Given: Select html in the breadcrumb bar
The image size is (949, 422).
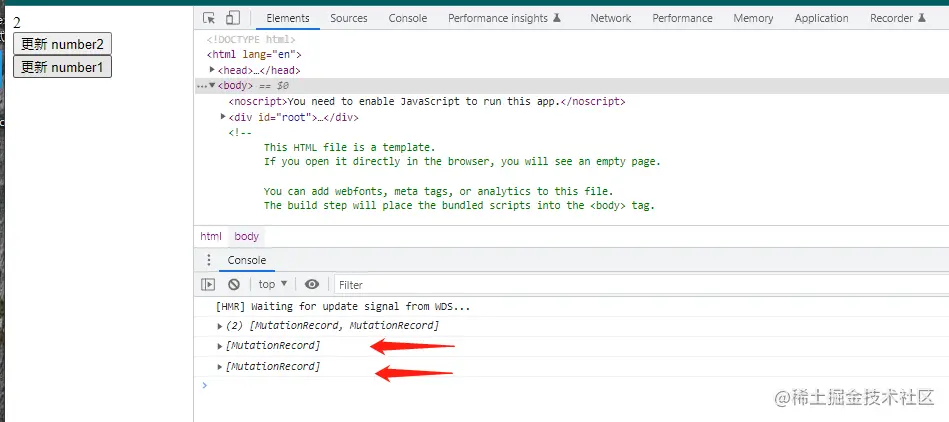Looking at the screenshot, I should [211, 236].
